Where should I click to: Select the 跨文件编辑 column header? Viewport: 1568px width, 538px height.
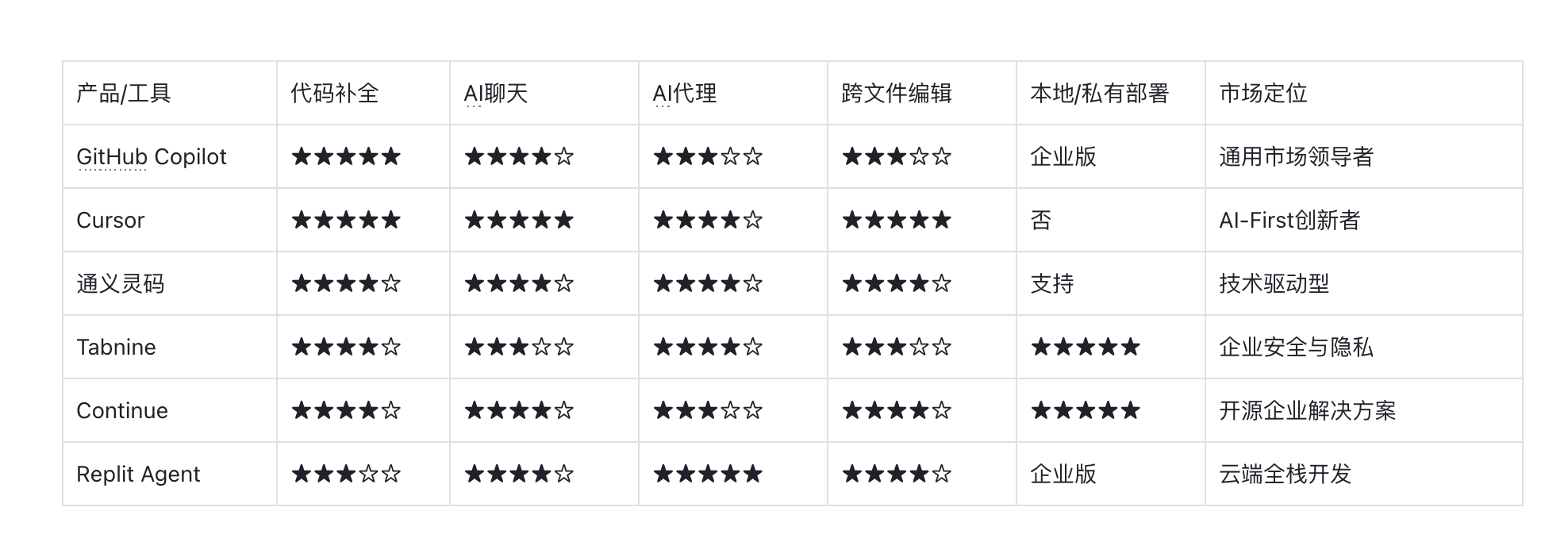[896, 94]
